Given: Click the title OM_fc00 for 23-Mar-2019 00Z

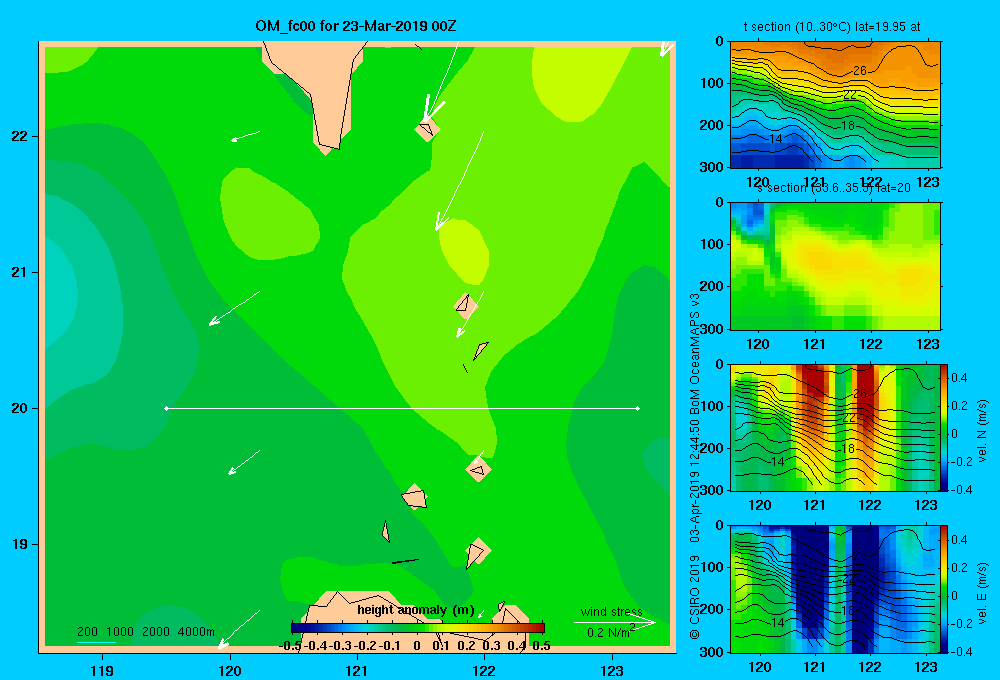Looking at the screenshot, I should [355, 26].
